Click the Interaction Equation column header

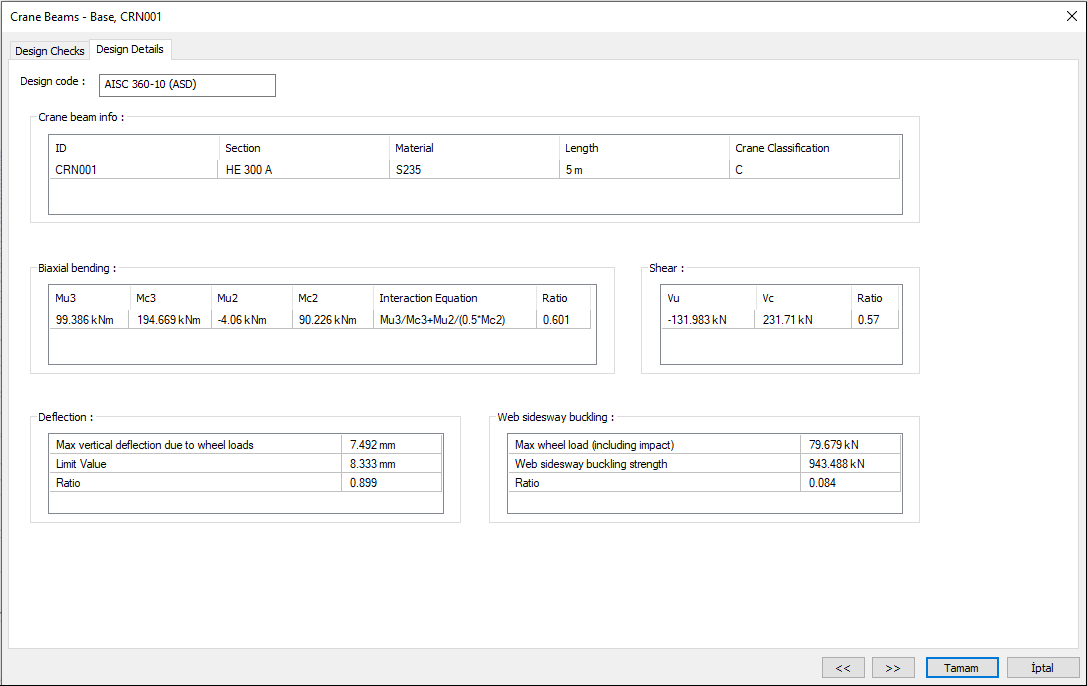pyautogui.click(x=428, y=298)
